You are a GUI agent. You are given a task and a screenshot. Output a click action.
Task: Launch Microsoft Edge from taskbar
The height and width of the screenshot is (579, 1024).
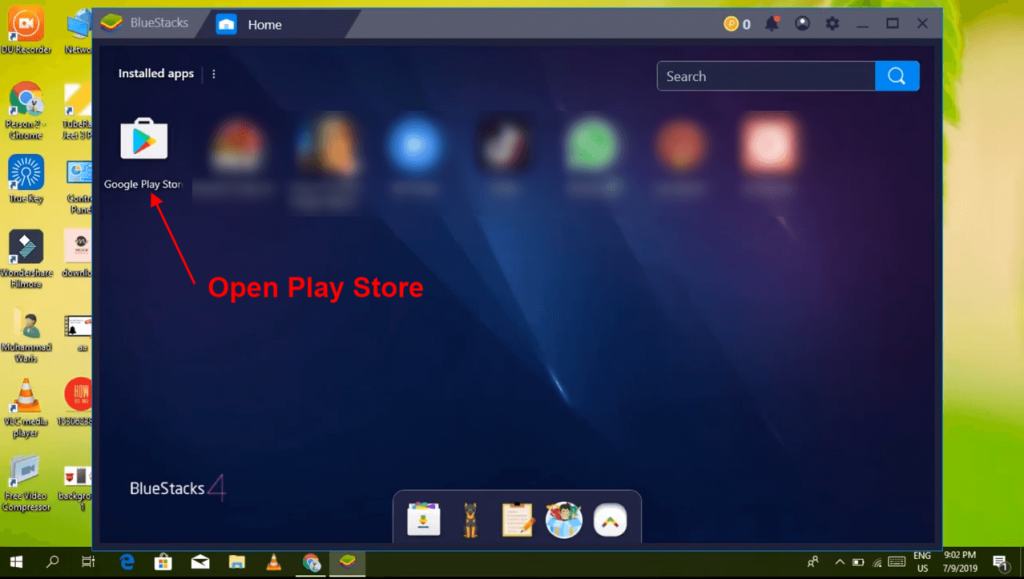click(127, 562)
